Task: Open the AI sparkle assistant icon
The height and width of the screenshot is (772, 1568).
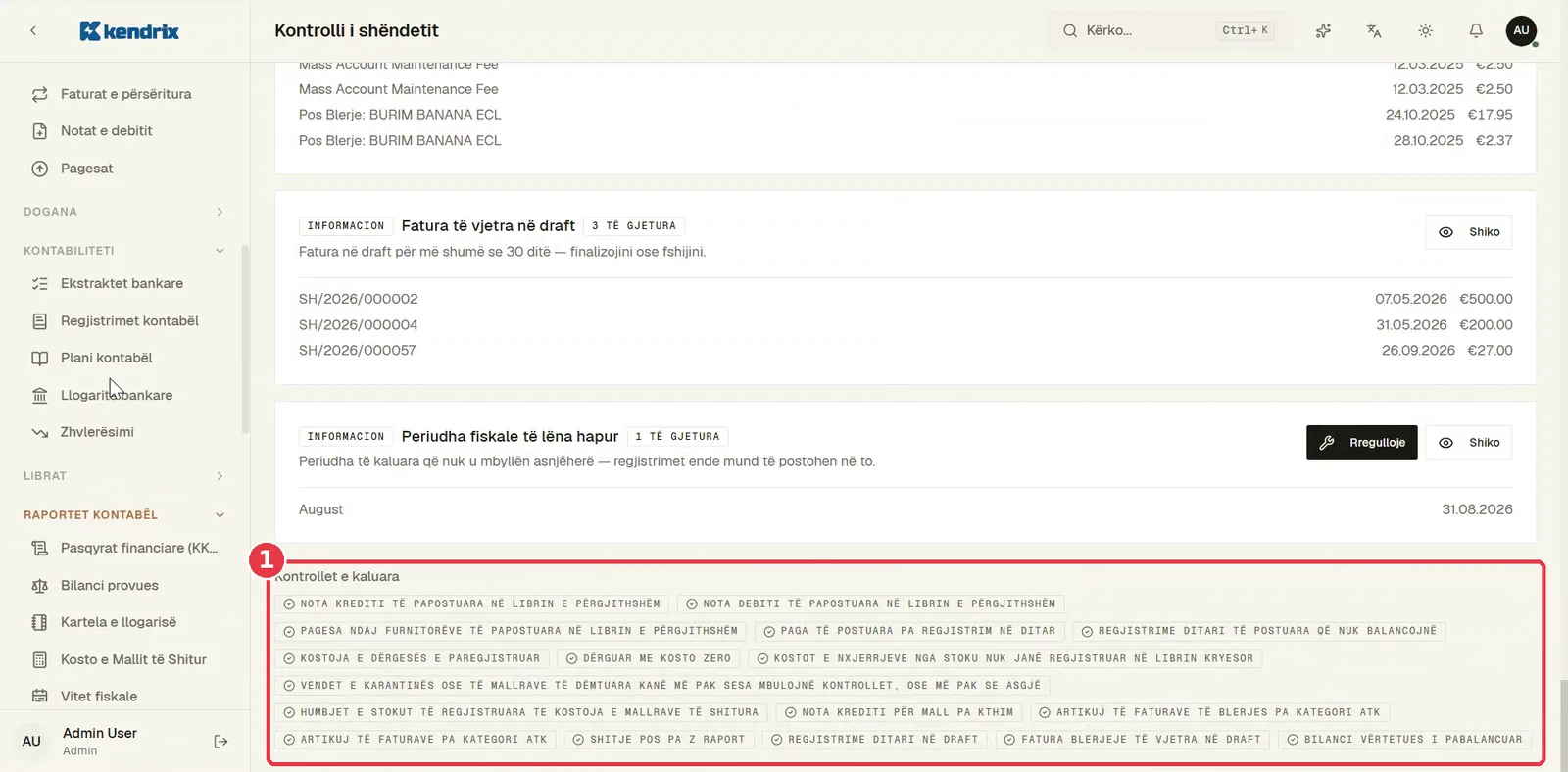Action: tap(1323, 30)
